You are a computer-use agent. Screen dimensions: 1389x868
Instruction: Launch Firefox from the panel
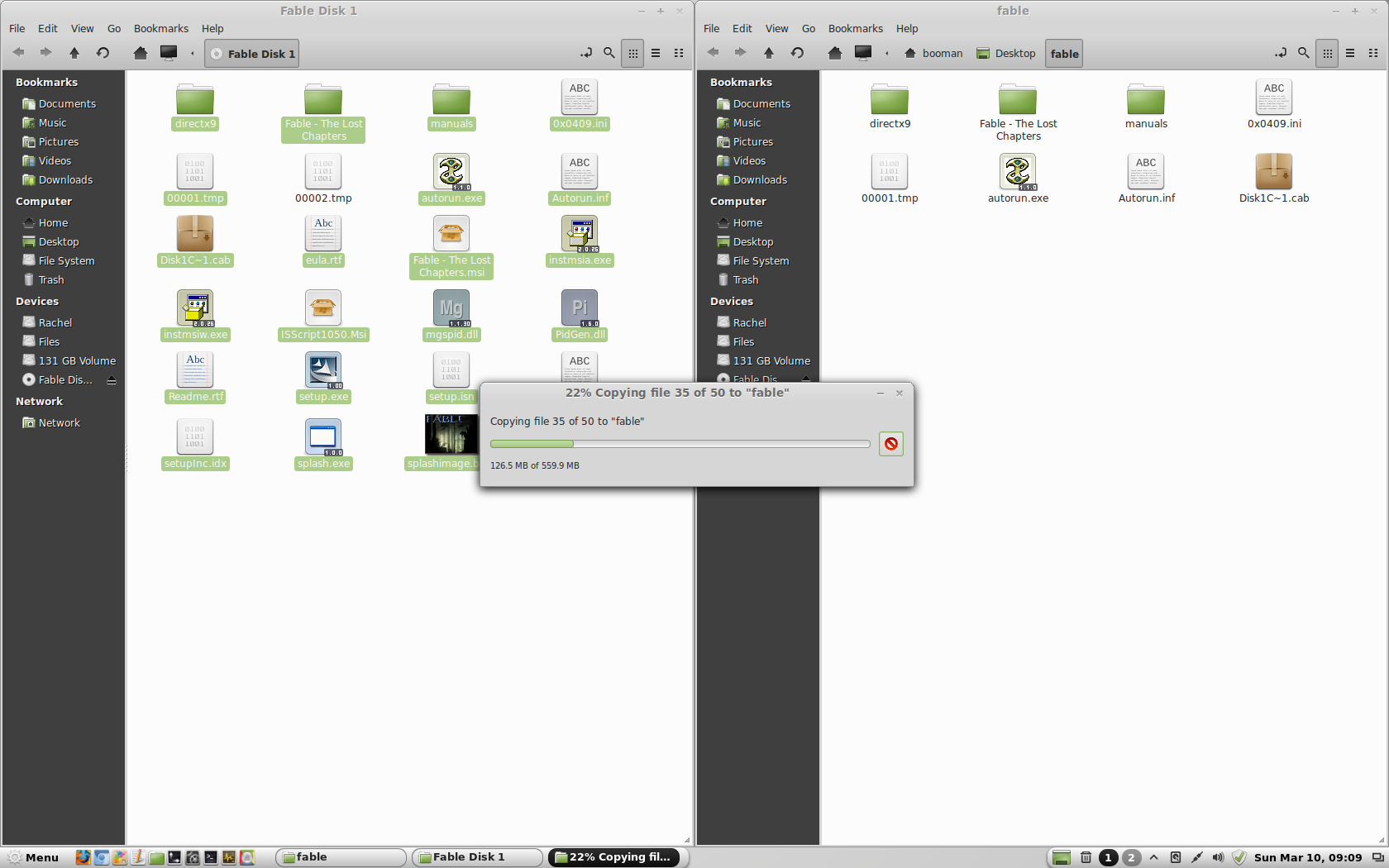(83, 857)
